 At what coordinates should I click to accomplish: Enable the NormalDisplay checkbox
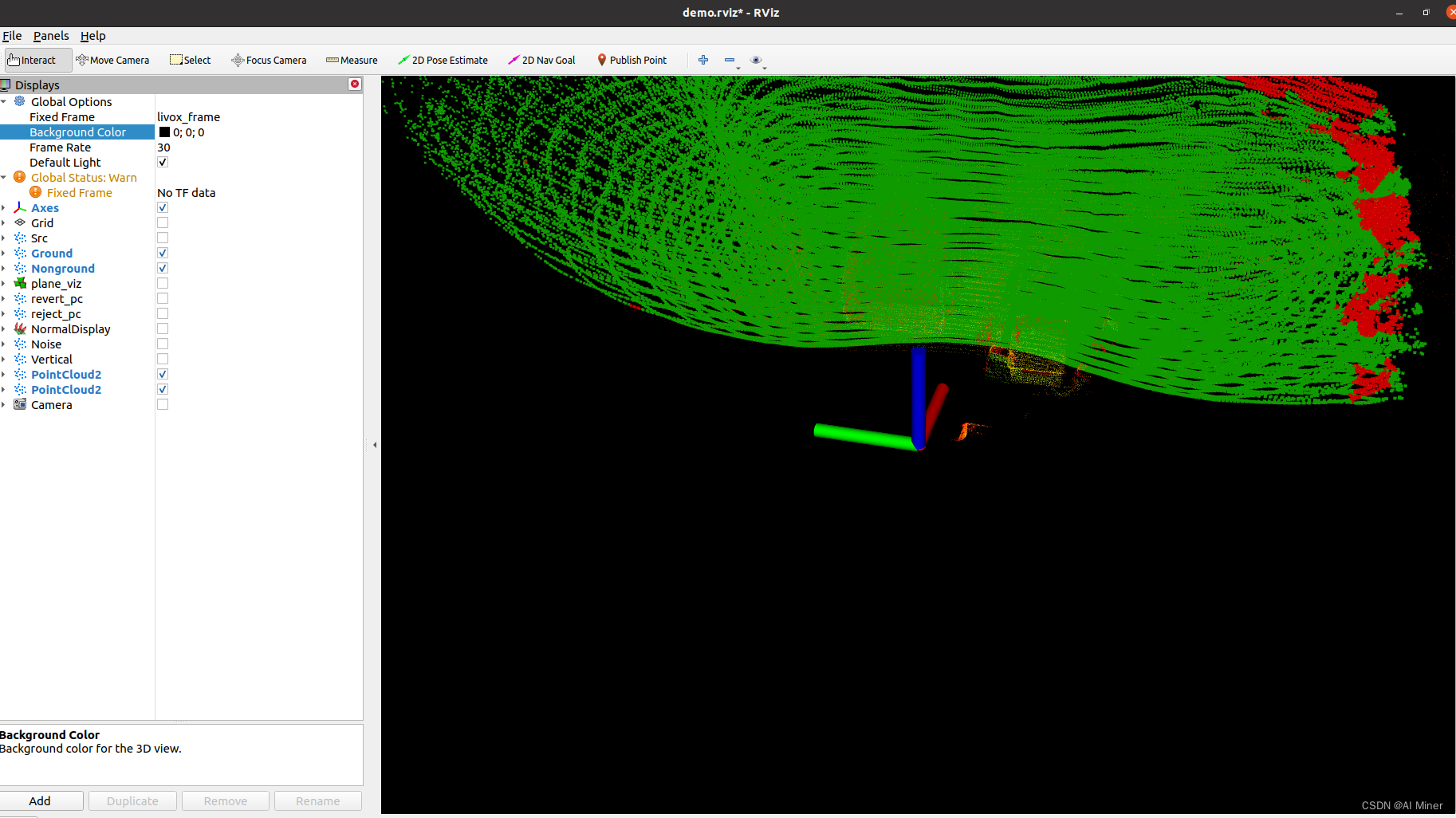[x=163, y=328]
